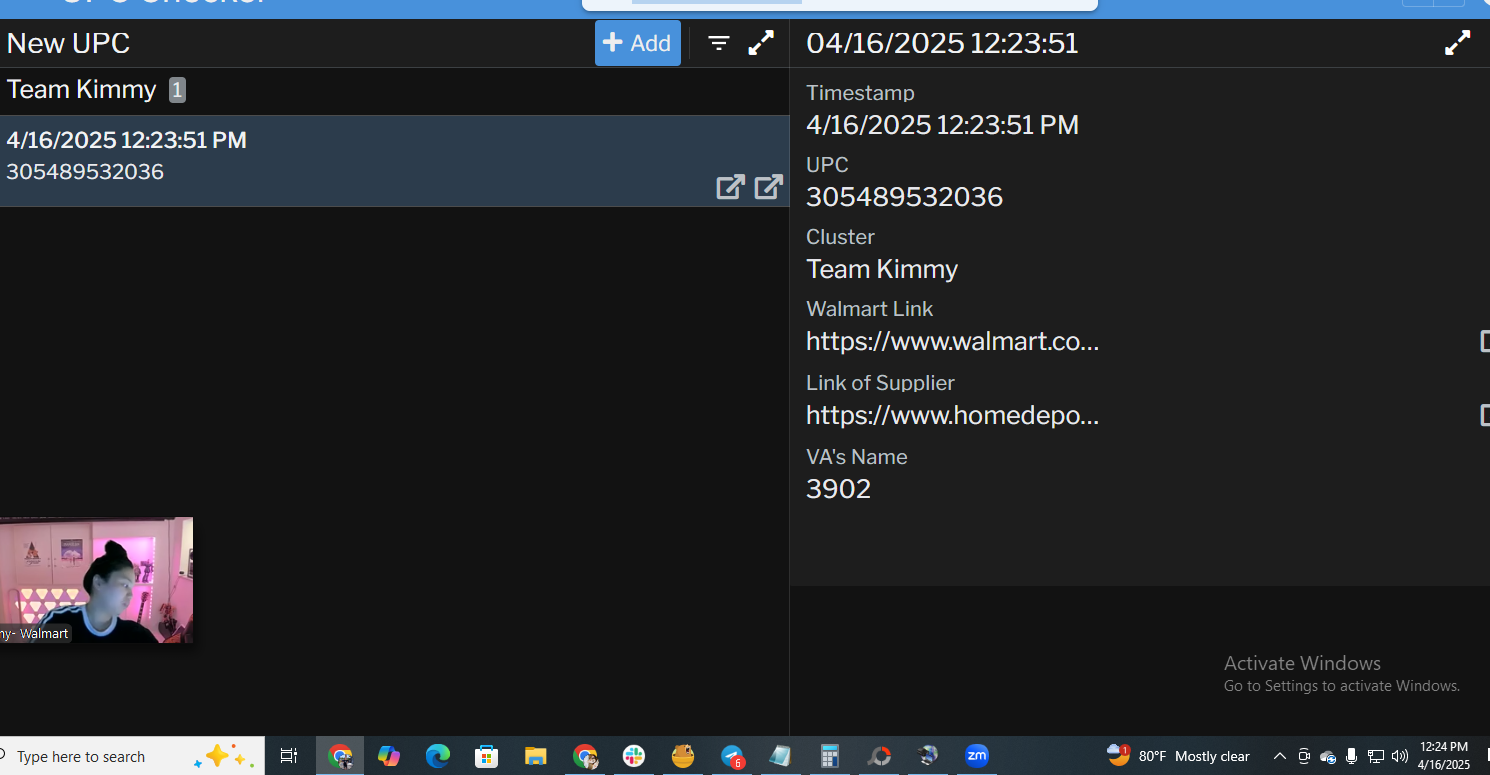Expand the record detail panel to fullscreen
Viewport: 1490px width, 775px height.
point(1457,43)
